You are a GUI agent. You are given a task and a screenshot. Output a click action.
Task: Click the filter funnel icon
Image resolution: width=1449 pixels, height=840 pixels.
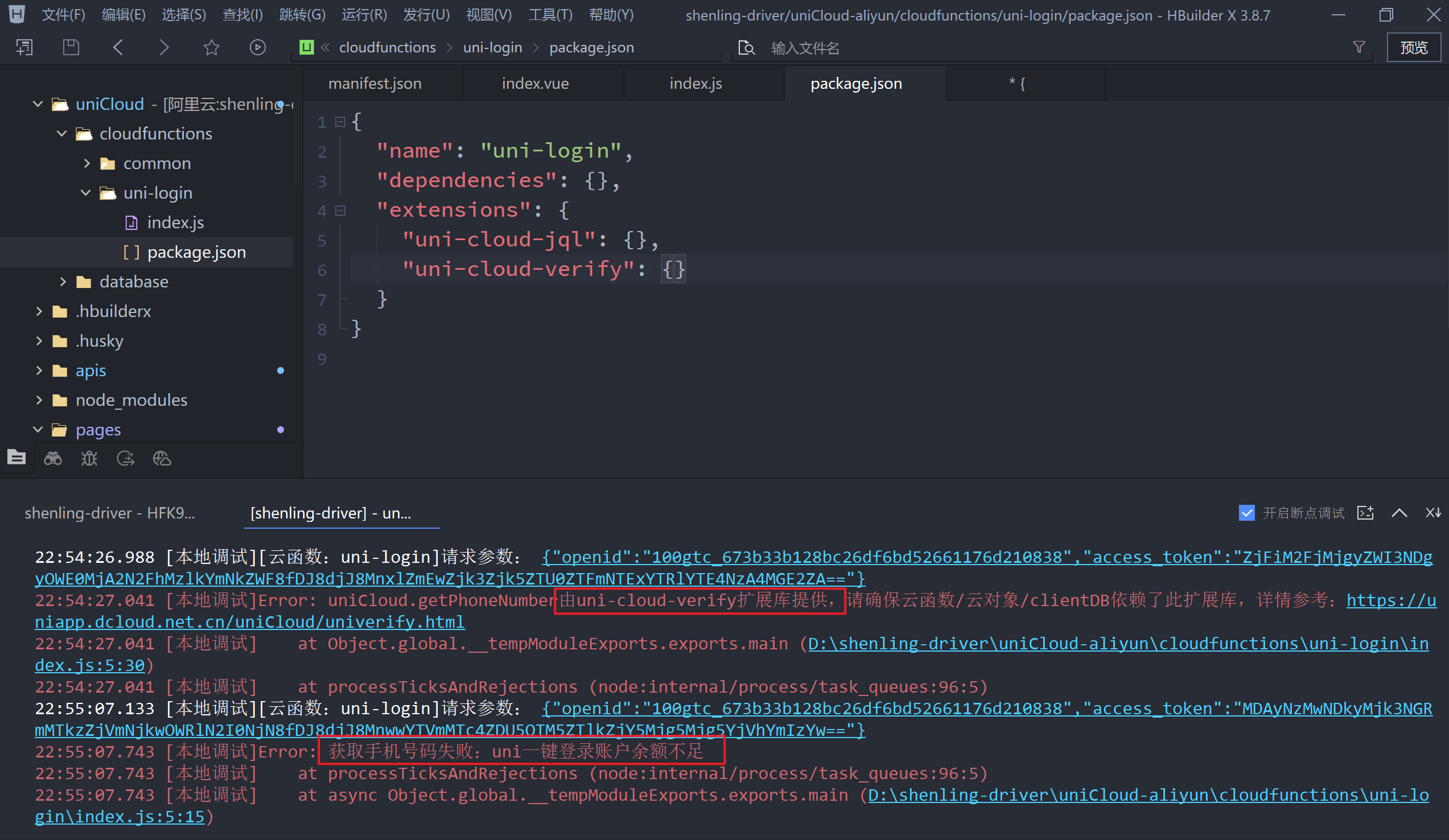[x=1359, y=47]
